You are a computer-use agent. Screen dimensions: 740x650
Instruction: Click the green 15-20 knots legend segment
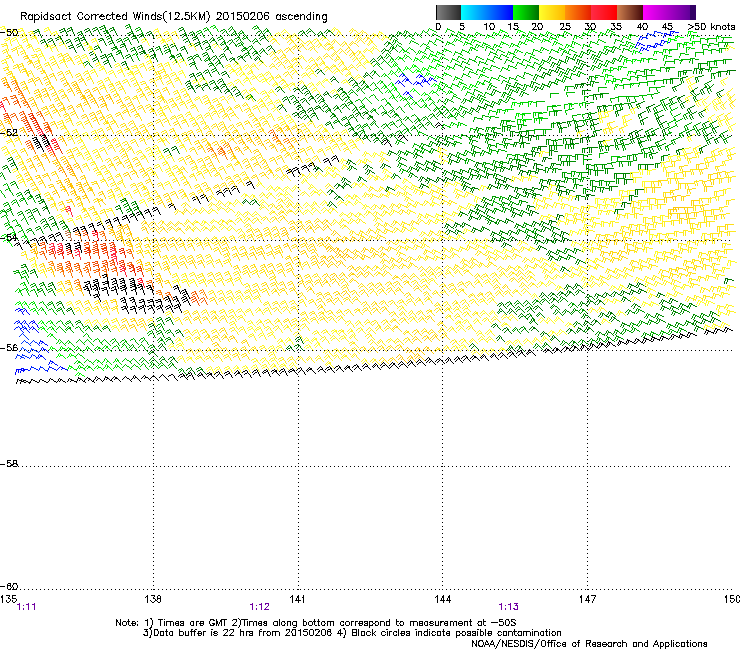click(526, 12)
